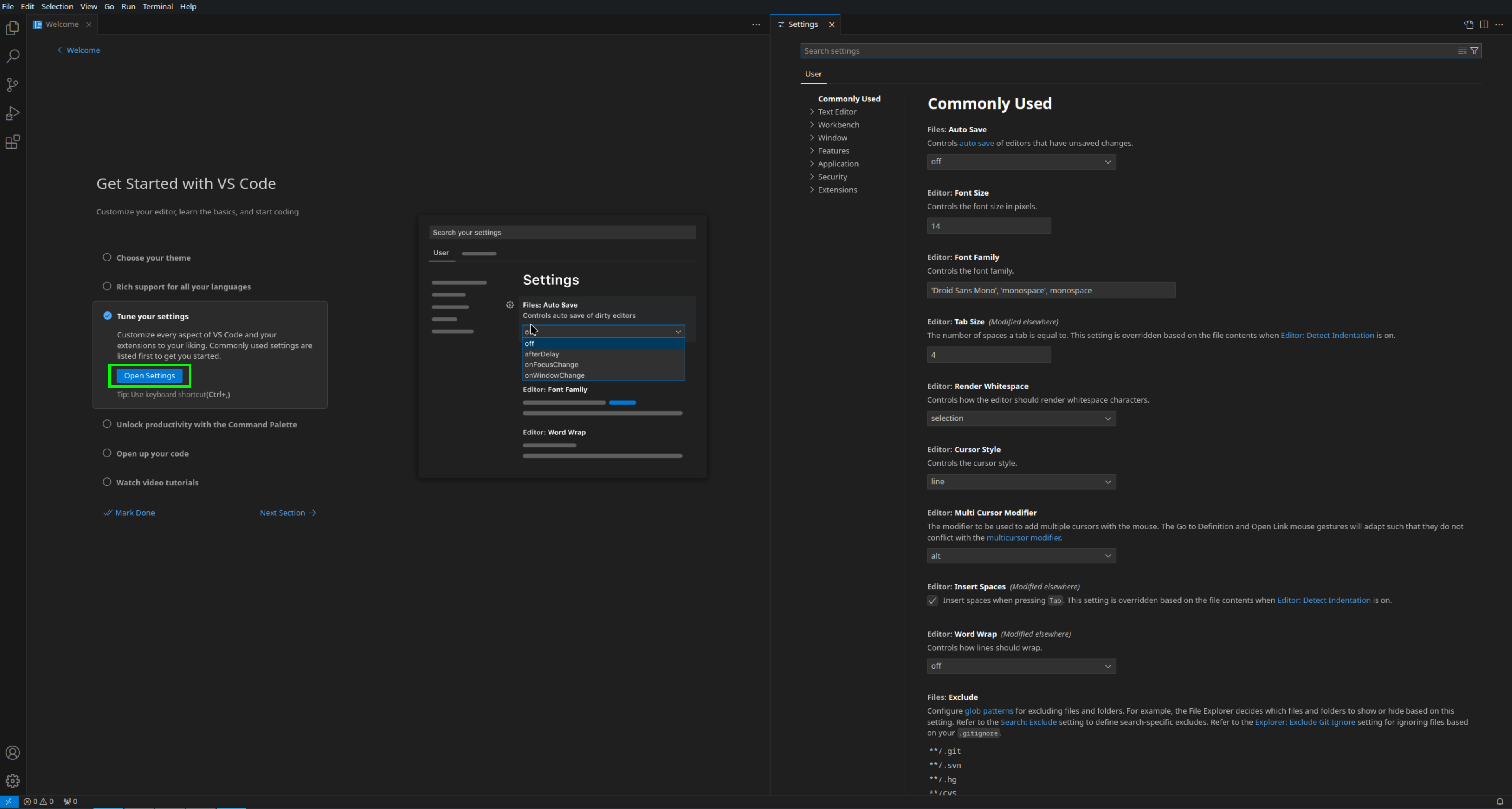This screenshot has height=809, width=1512.
Task: Click the remote window indicator in status bar
Action: tap(9, 802)
